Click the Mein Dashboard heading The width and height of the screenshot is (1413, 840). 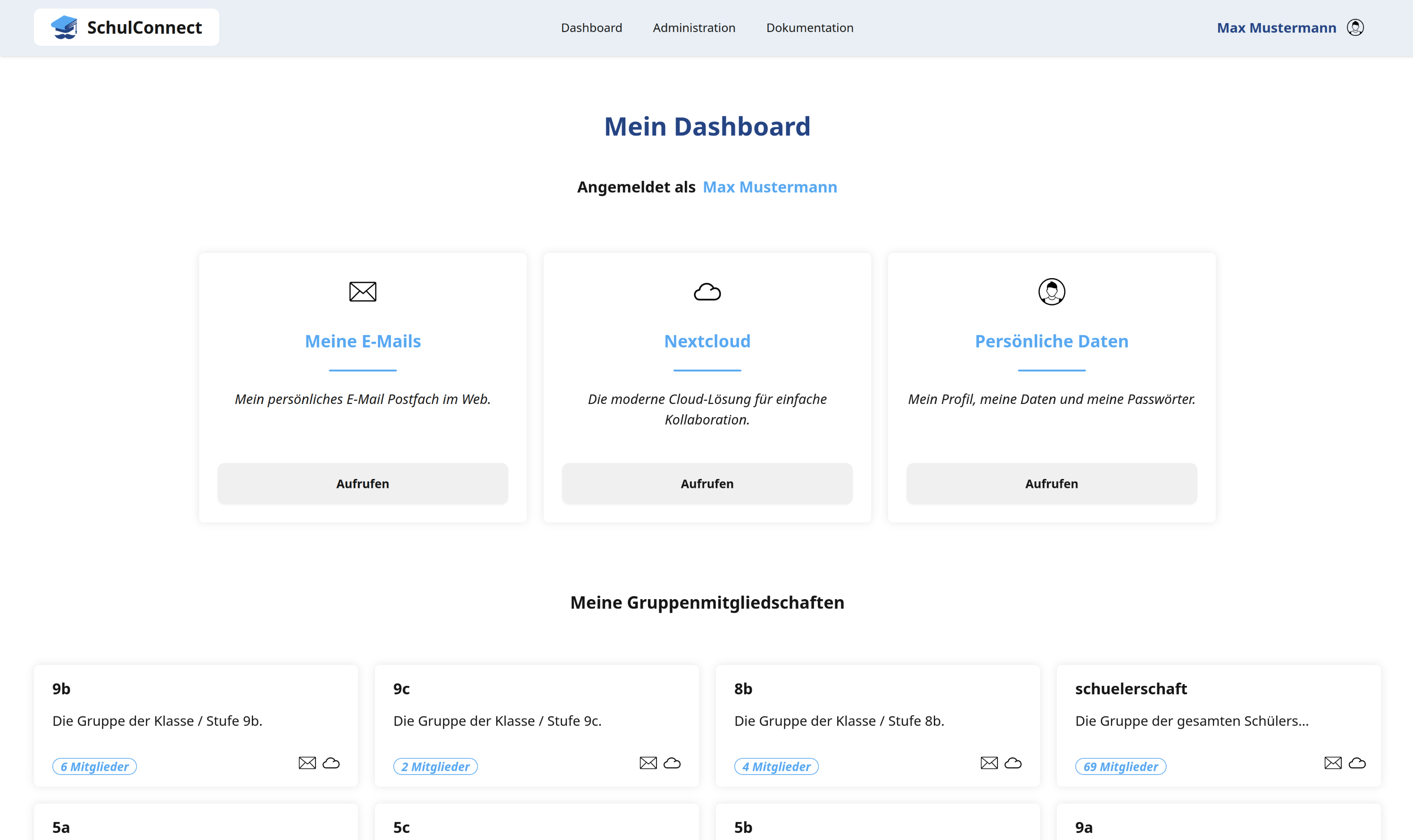click(x=707, y=126)
